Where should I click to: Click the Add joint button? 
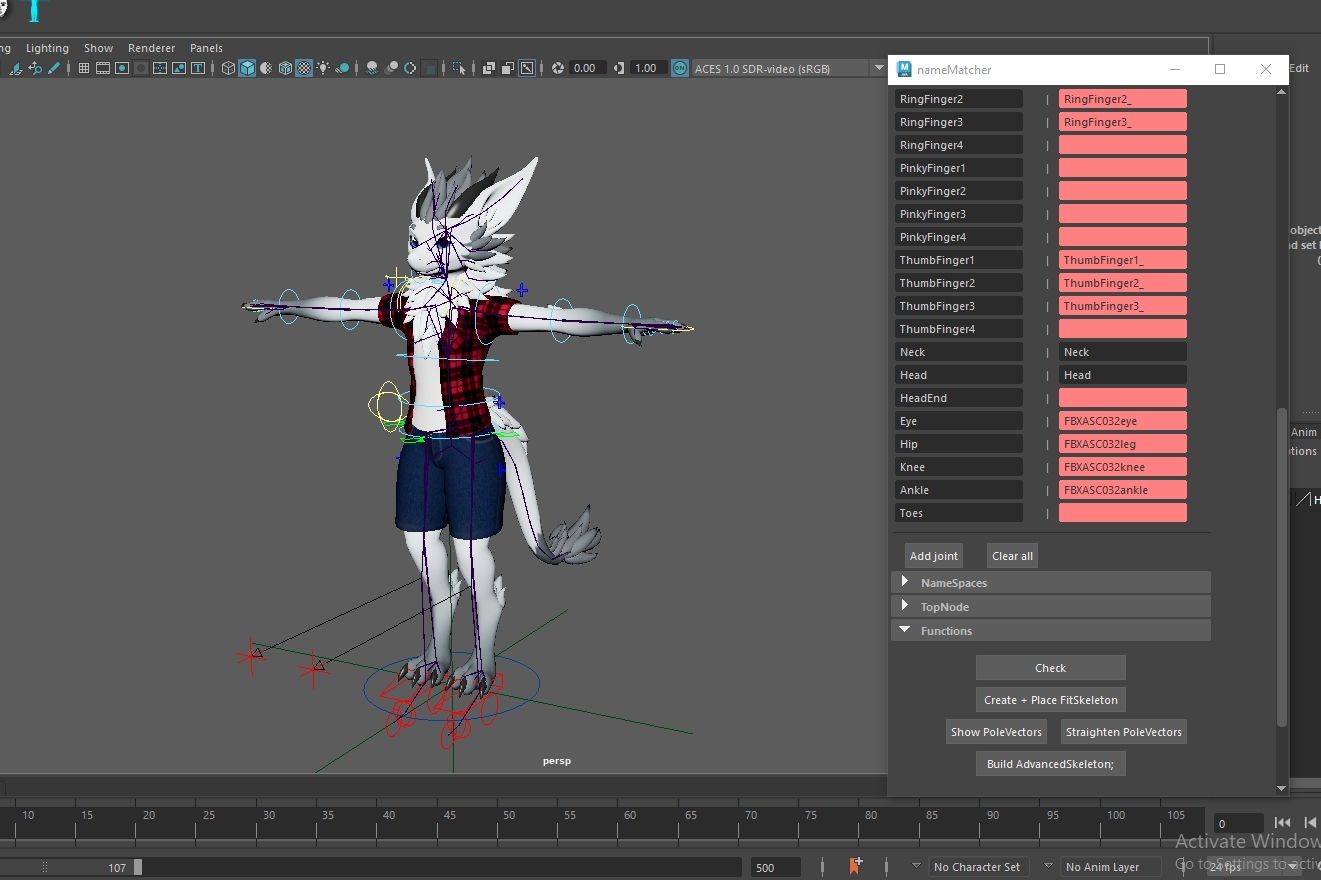pos(933,556)
